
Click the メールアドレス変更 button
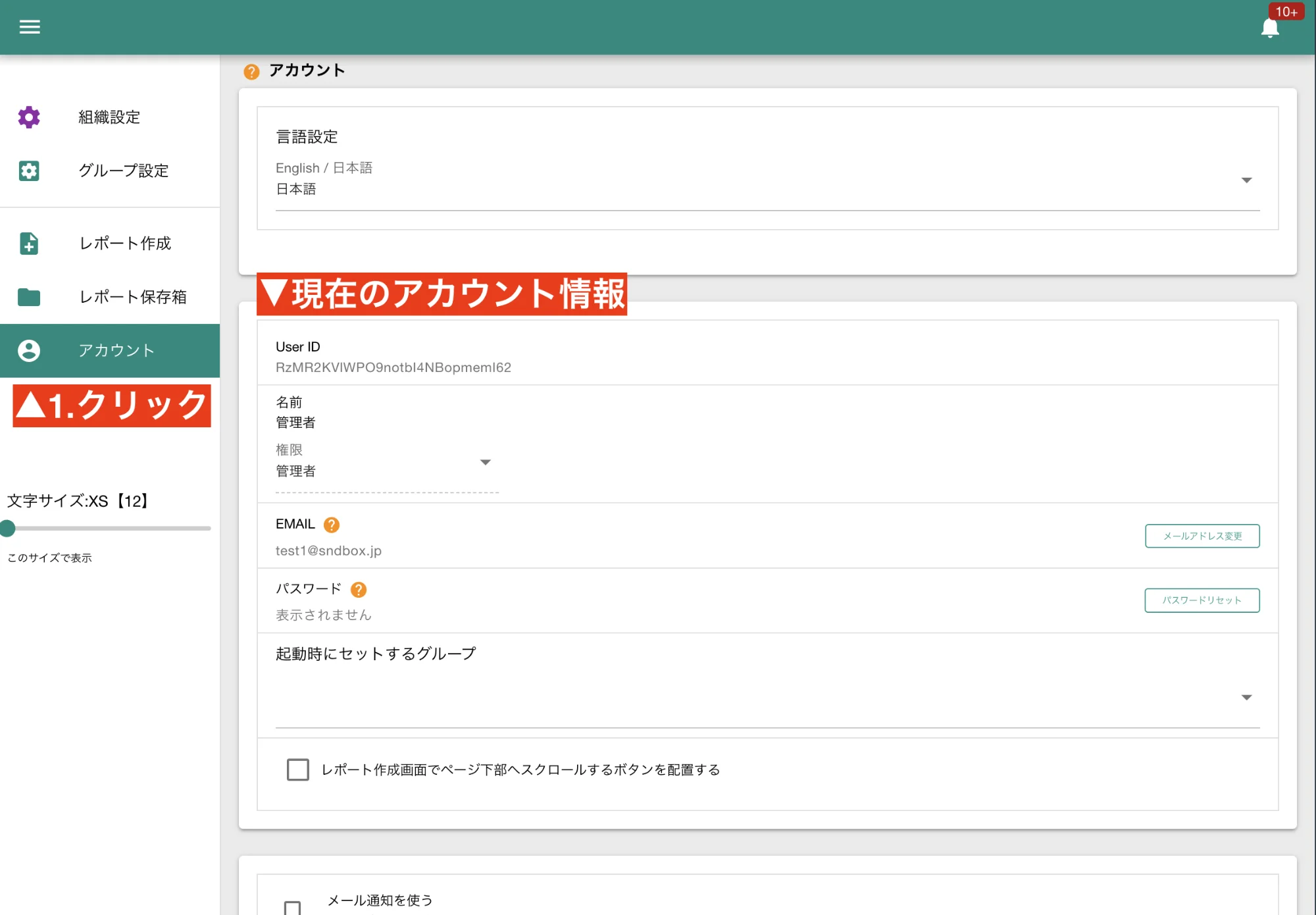coord(1202,536)
